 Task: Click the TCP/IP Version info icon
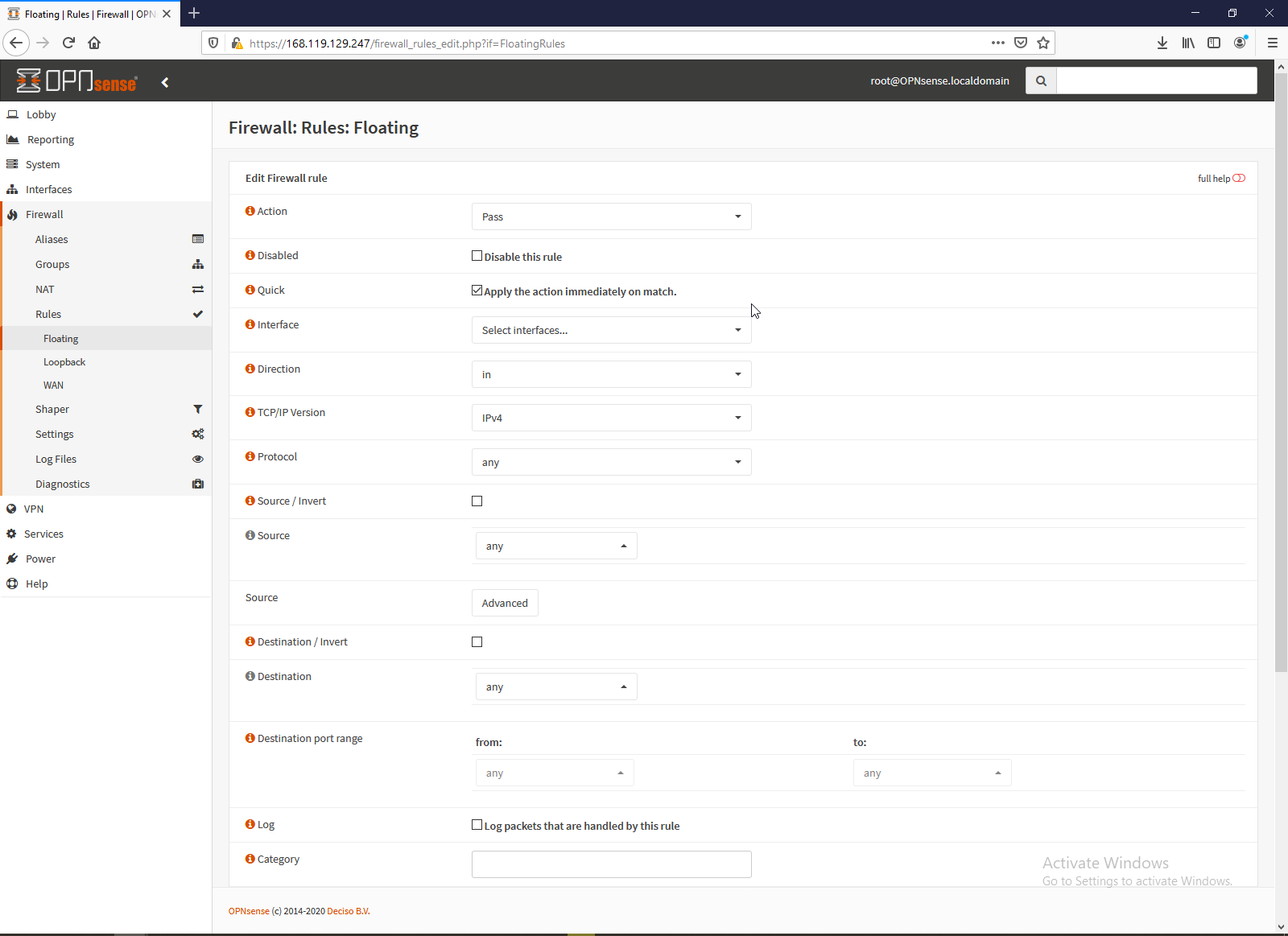[250, 412]
